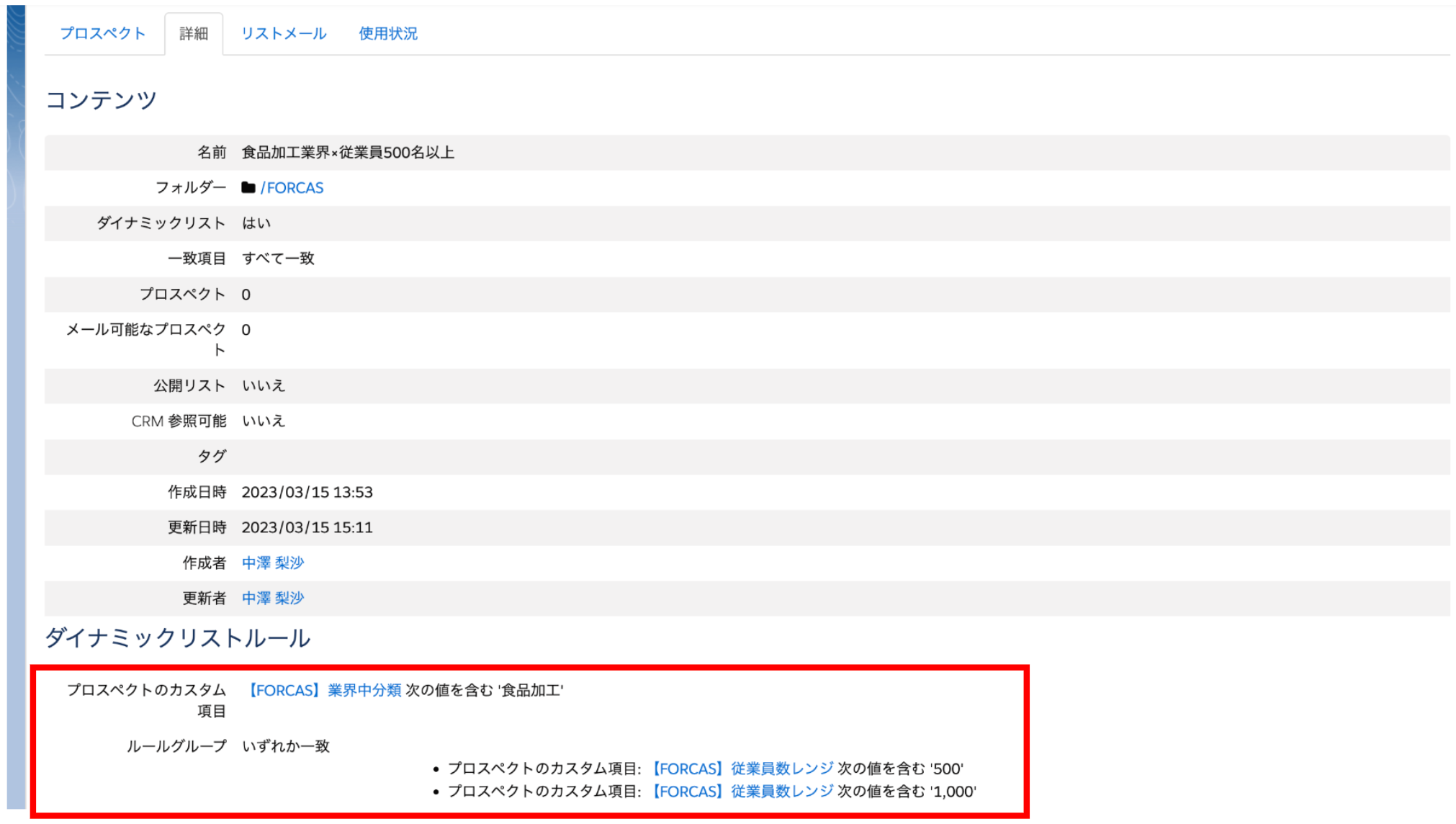Click the コンテンツ section heading
The height and width of the screenshot is (824, 1456).
101,100
